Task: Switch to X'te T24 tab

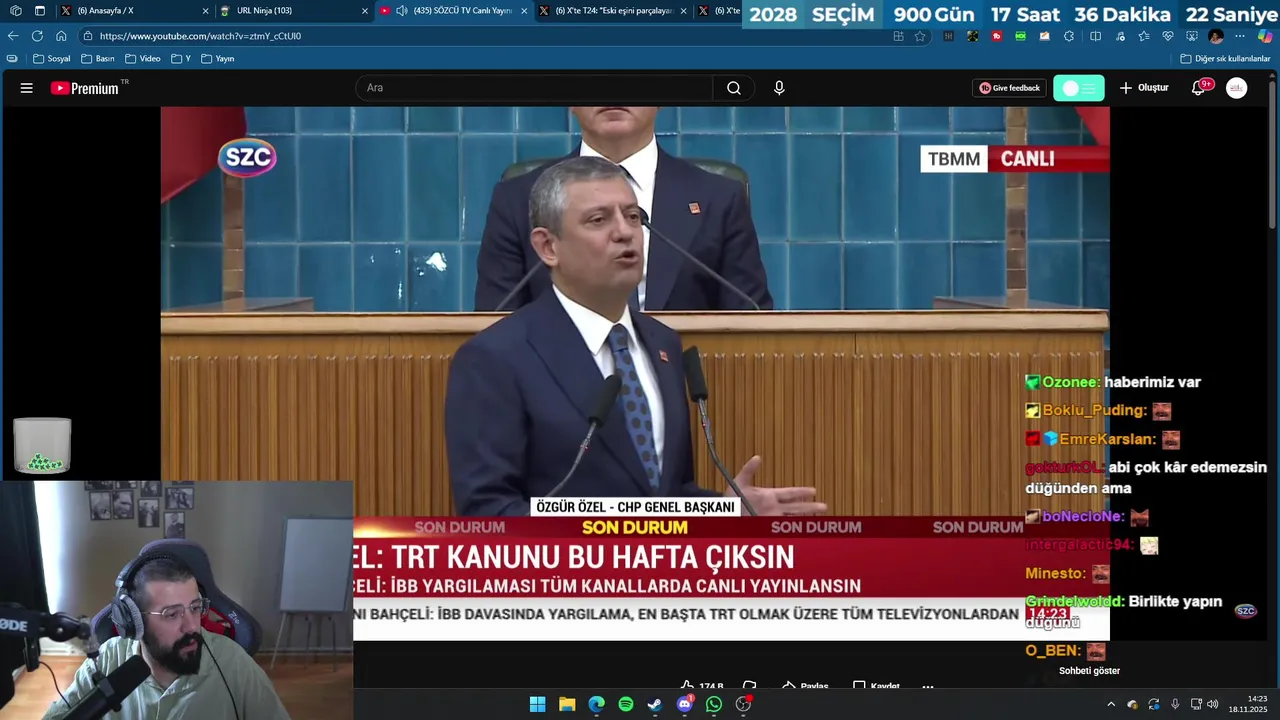Action: click(x=614, y=11)
